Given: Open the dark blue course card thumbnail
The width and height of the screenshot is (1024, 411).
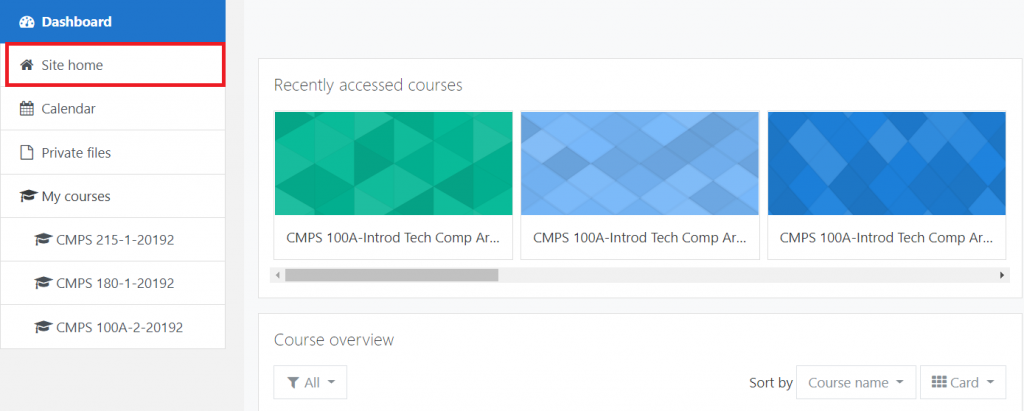Looking at the screenshot, I should coord(886,164).
